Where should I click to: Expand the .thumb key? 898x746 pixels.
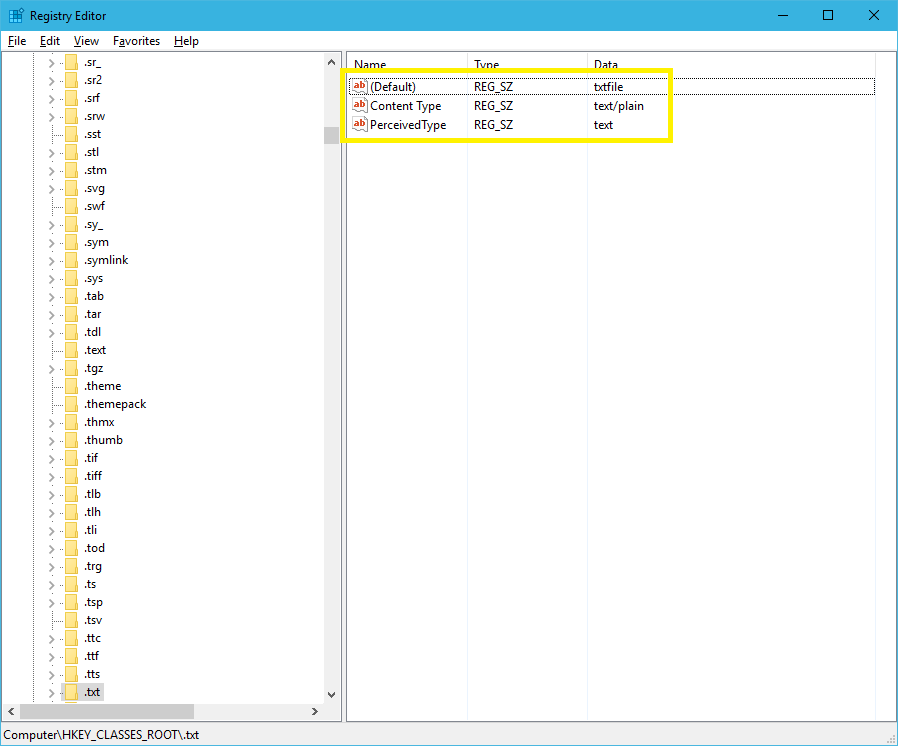(x=52, y=441)
